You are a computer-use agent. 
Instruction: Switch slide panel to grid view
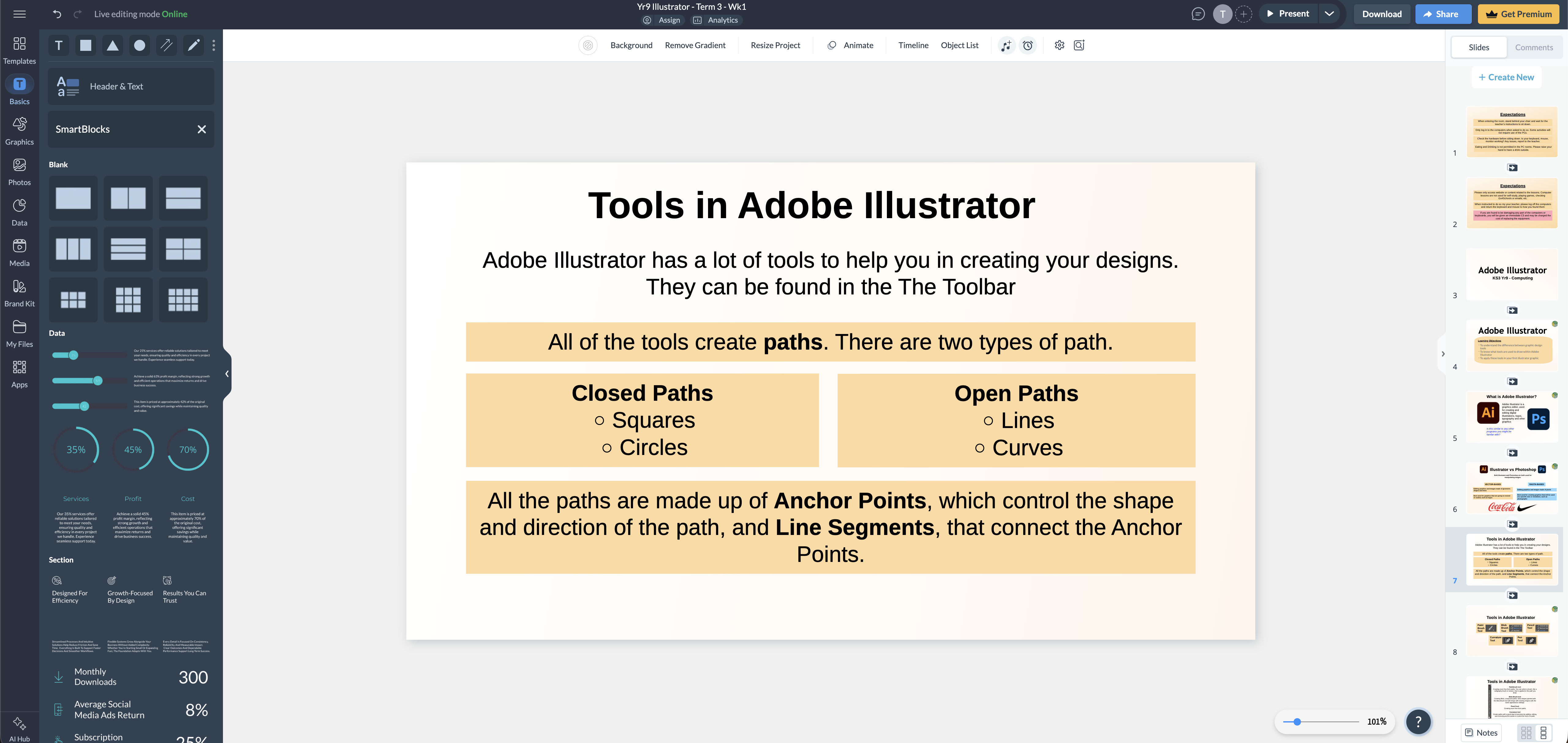1525,733
